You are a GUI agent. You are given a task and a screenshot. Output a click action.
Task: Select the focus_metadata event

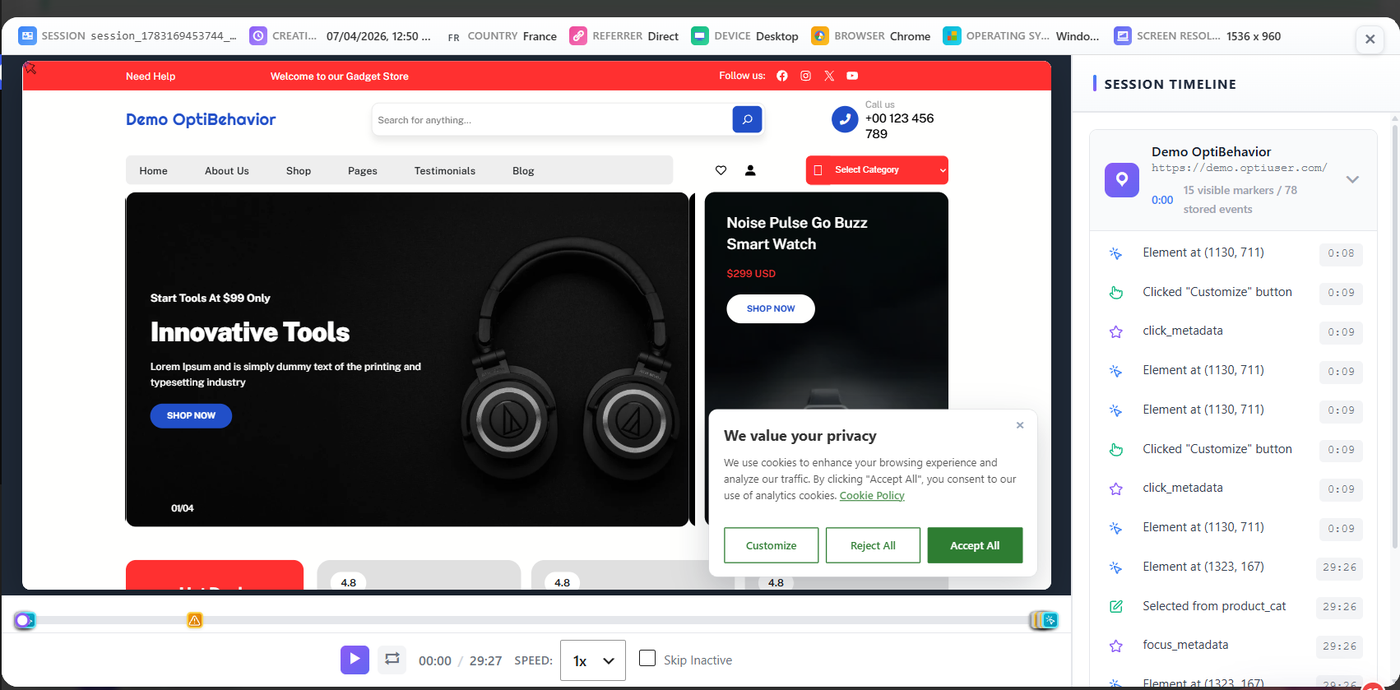tap(1235, 645)
